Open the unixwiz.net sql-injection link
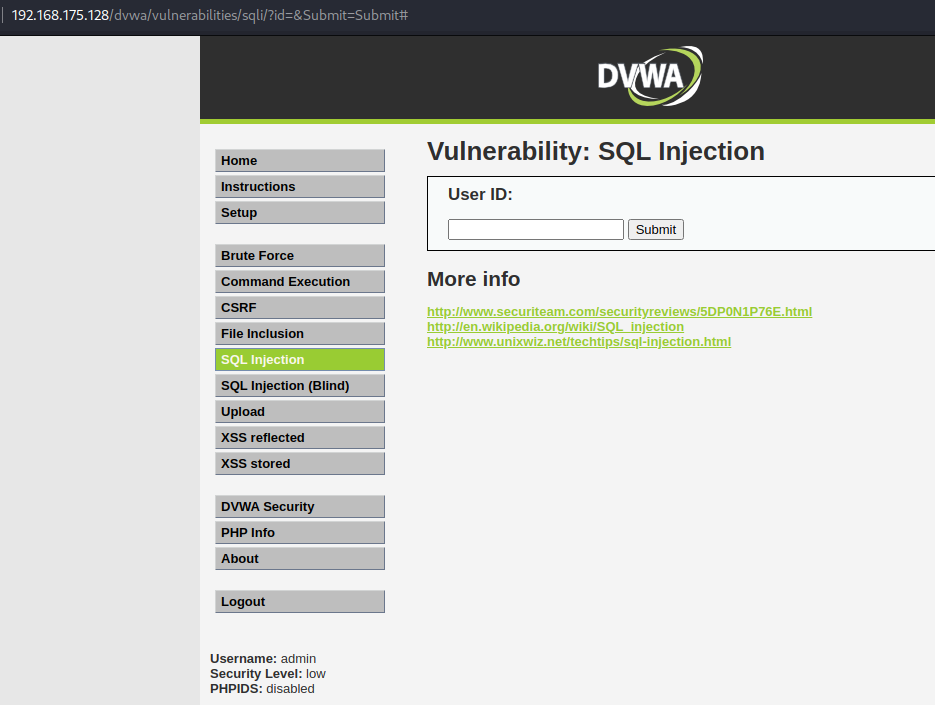 coord(579,342)
